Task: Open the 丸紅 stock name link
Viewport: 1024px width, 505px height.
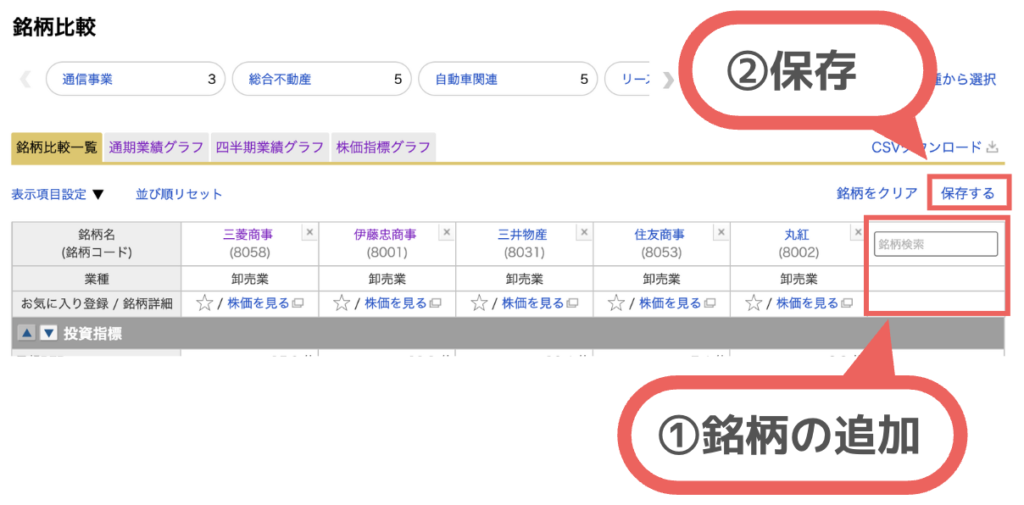Action: [797, 235]
